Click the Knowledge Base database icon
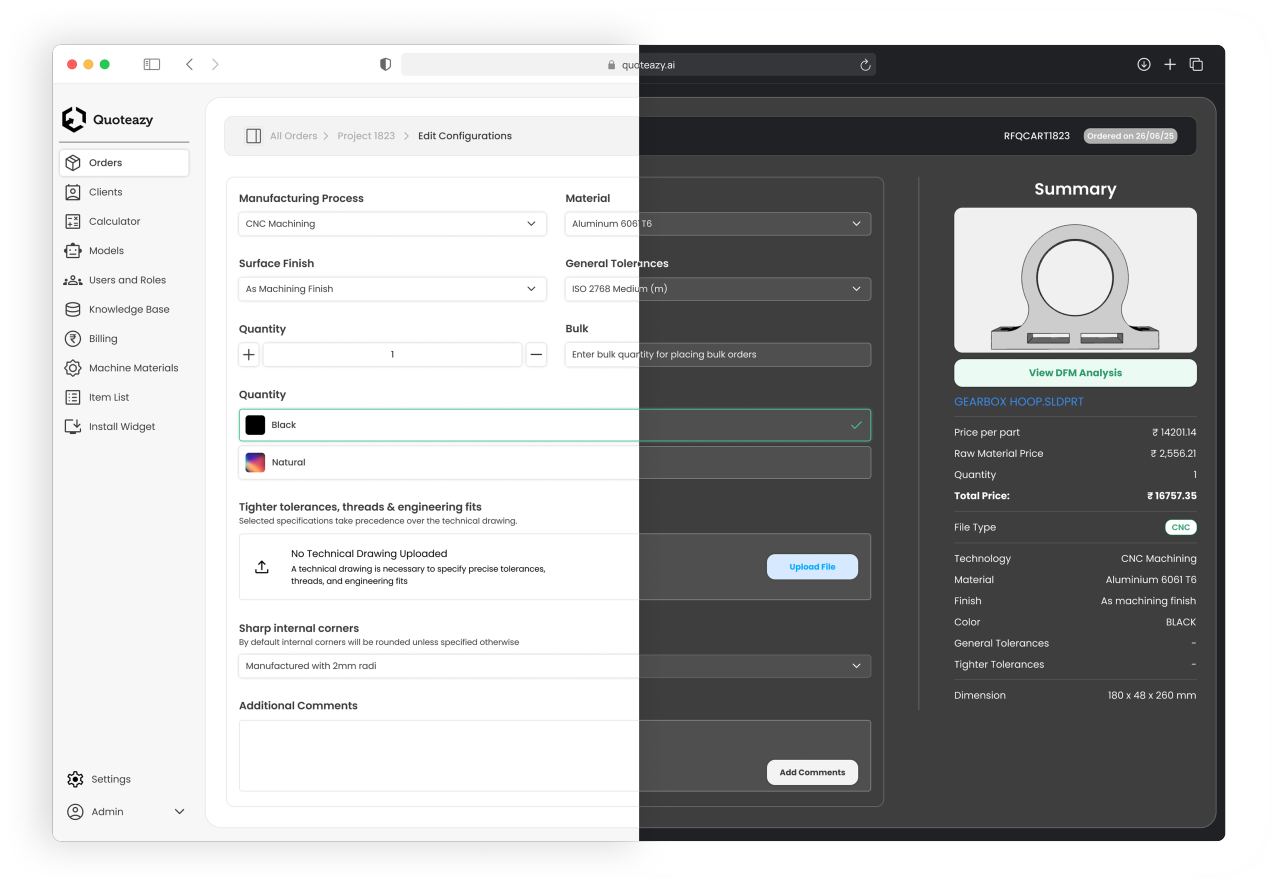Image resolution: width=1278 pixels, height=886 pixels. [73, 309]
